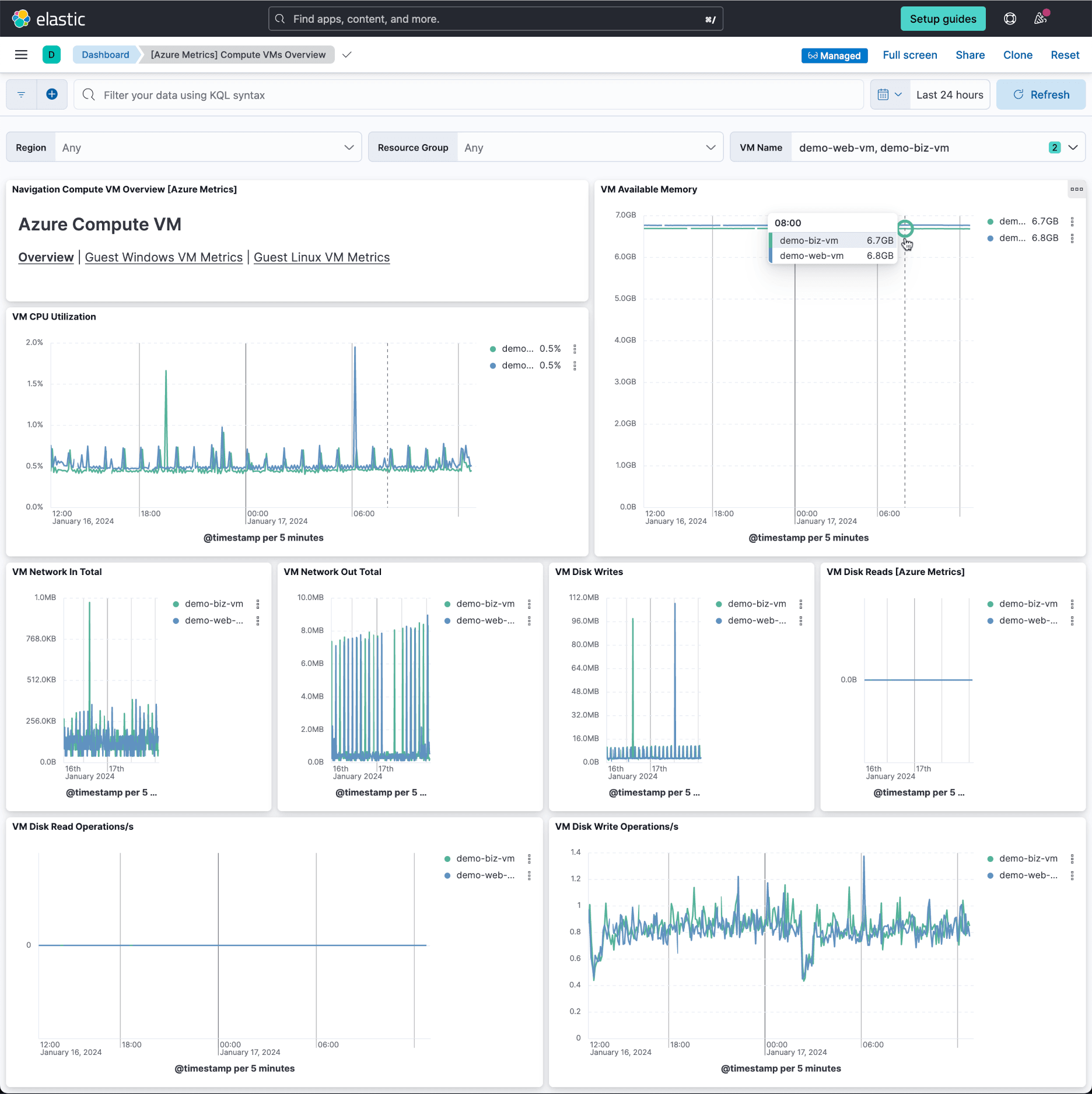The height and width of the screenshot is (1094, 1092).
Task: Open the VM Available Memory panel options
Action: point(1076,190)
